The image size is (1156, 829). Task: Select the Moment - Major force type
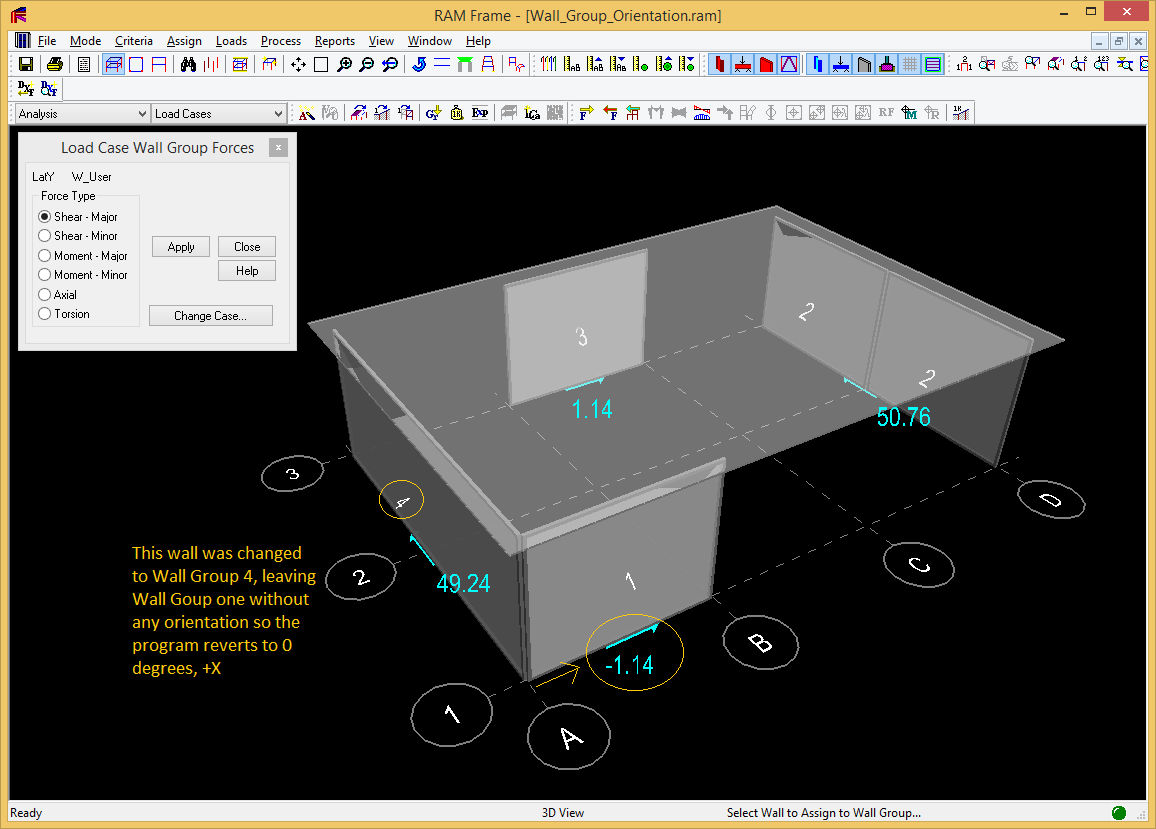point(44,256)
